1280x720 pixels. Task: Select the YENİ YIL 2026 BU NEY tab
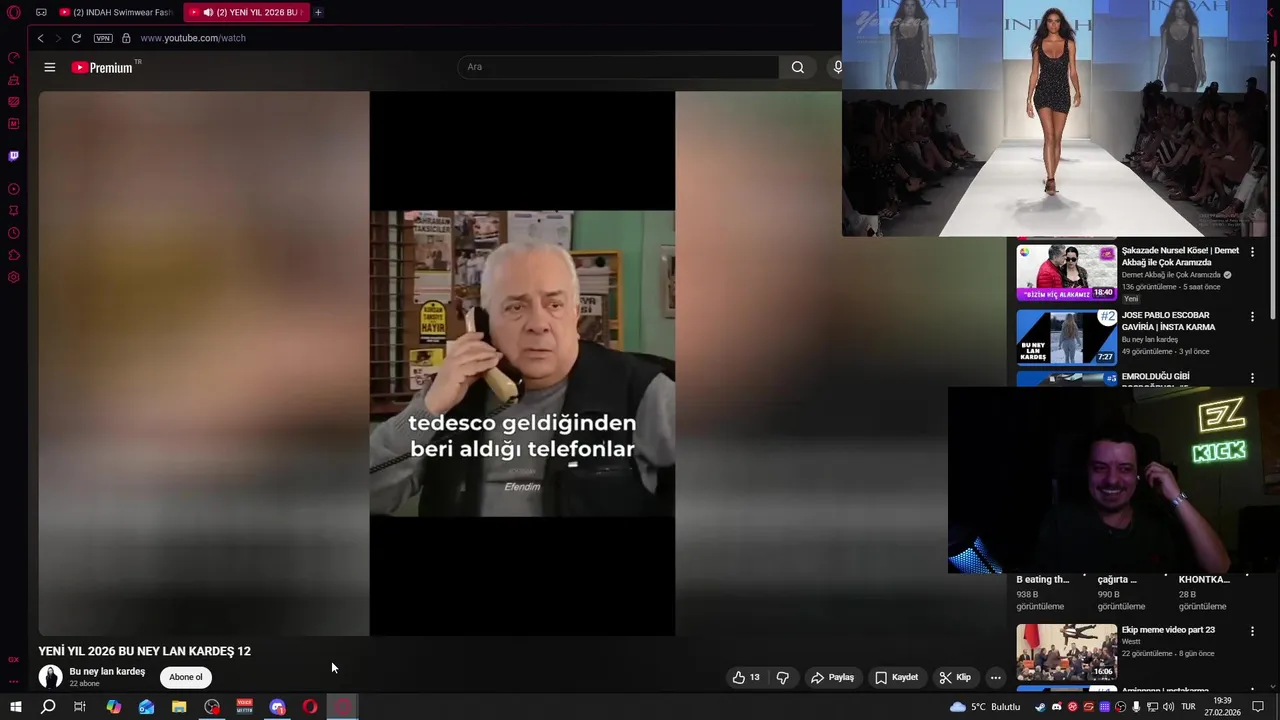pos(246,12)
